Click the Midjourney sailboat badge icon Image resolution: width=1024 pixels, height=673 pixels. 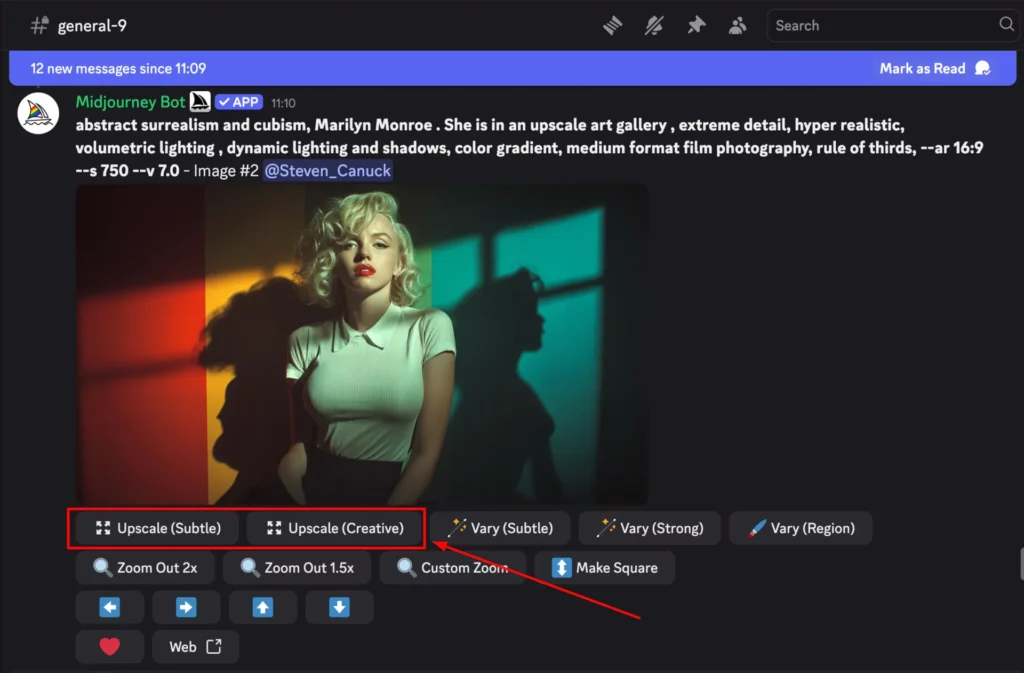[200, 102]
